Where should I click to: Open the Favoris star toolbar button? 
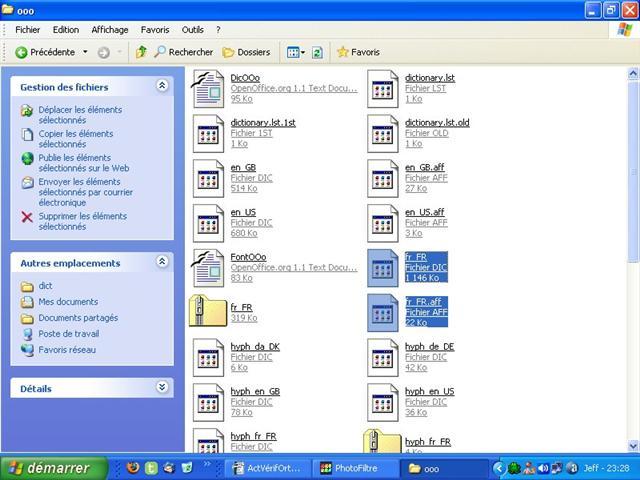click(358, 52)
